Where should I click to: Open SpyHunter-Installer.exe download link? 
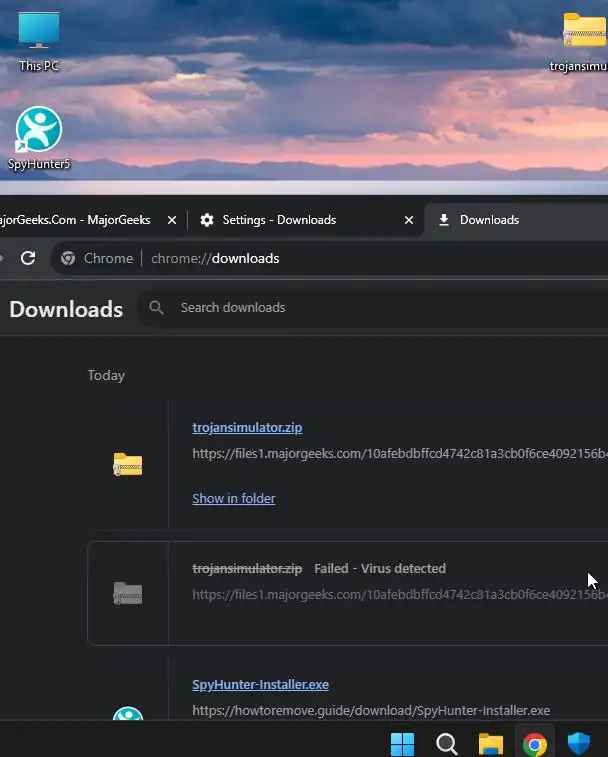tap(260, 685)
